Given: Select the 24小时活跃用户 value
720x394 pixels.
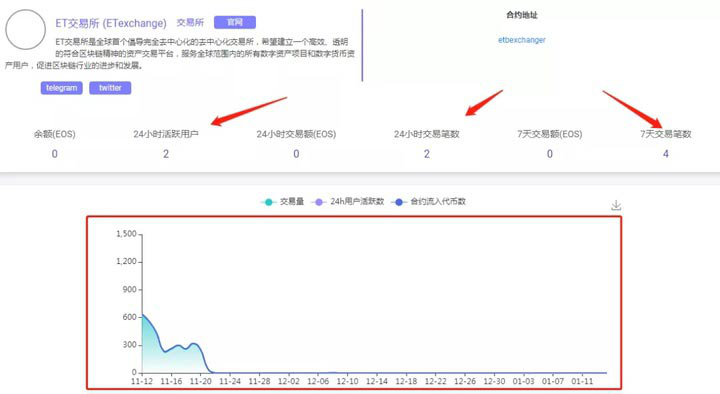Looking at the screenshot, I should tap(166, 154).
